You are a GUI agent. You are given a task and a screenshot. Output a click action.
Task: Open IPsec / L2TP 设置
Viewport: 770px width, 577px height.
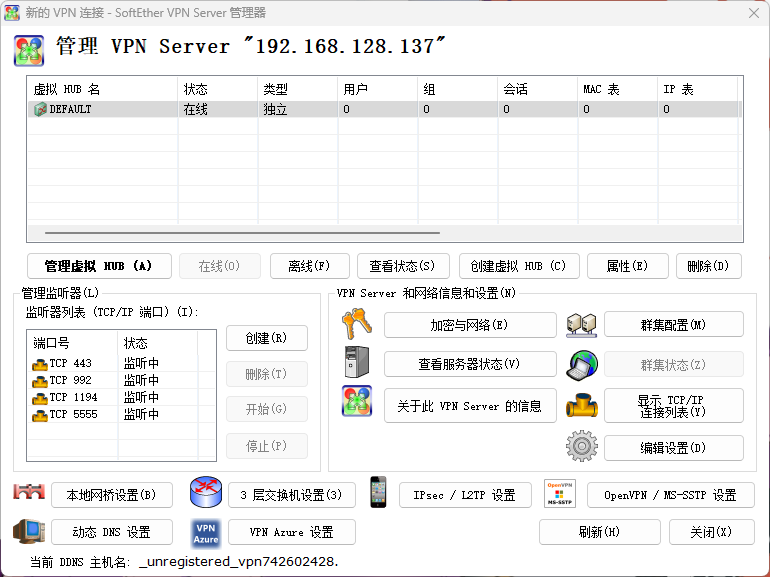point(465,495)
